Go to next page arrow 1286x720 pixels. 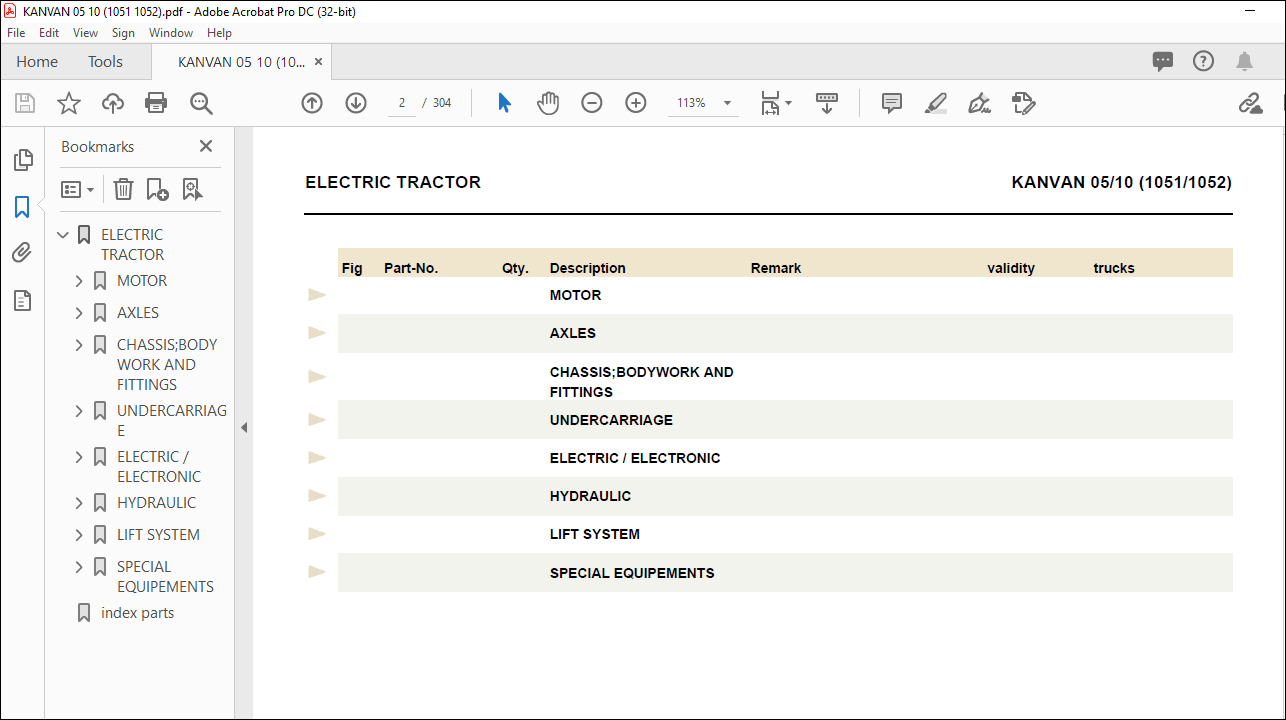pyautogui.click(x=356, y=103)
